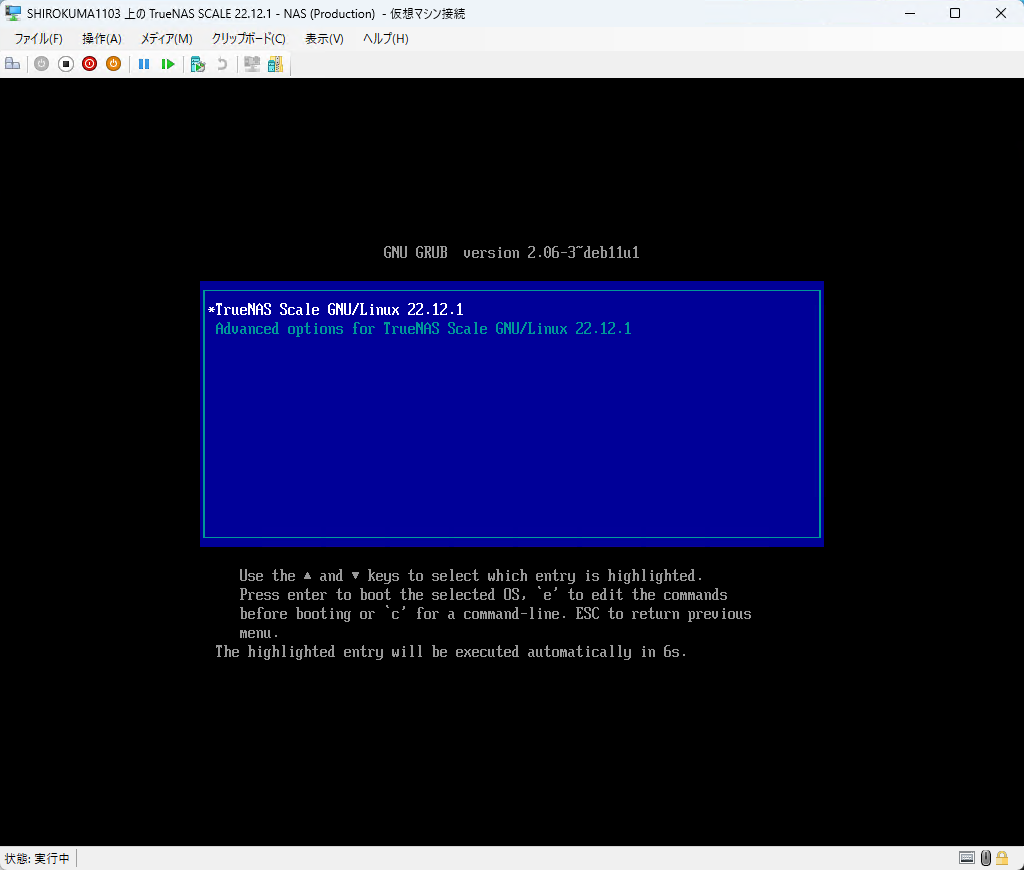Create a checkpoint with the server-play icon

point(198,64)
